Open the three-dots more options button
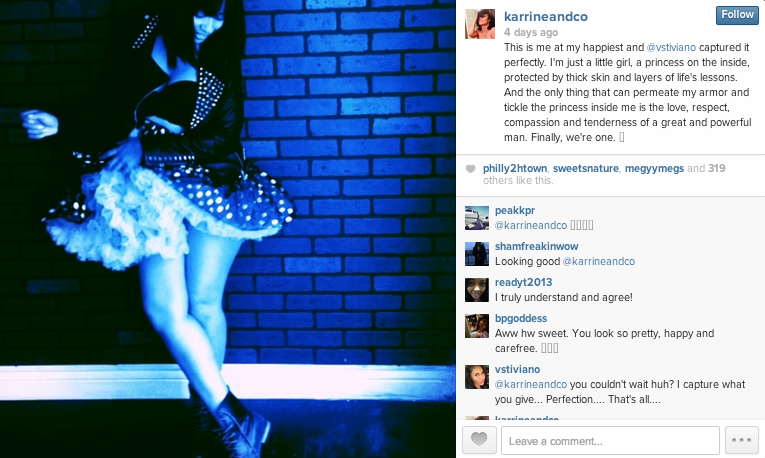 tap(742, 440)
